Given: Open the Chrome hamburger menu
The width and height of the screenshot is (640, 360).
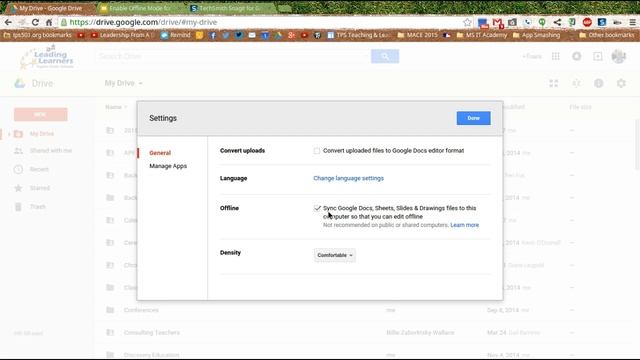Looking at the screenshot, I should [x=632, y=22].
